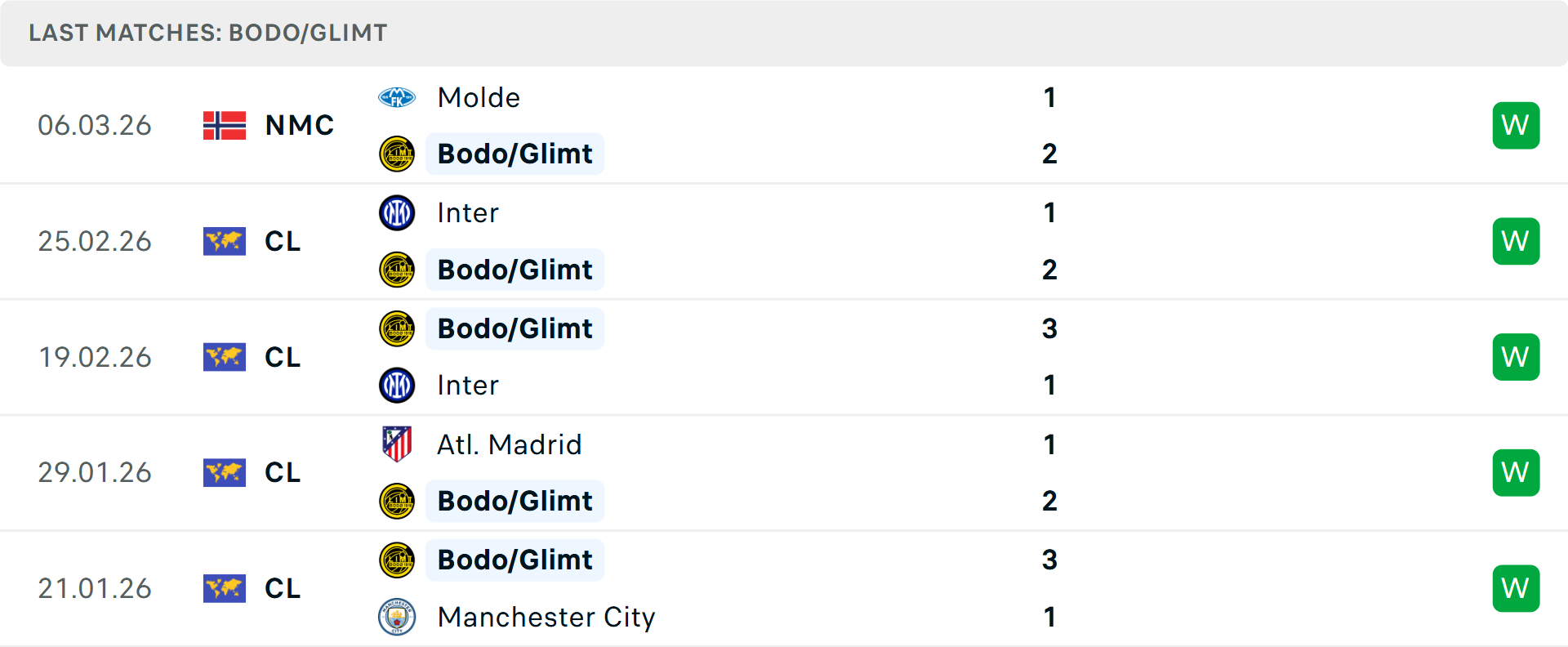Screen dimensions: 1568x647
Task: Click the W badge for the Atl. Madrid match
Action: tap(1516, 472)
